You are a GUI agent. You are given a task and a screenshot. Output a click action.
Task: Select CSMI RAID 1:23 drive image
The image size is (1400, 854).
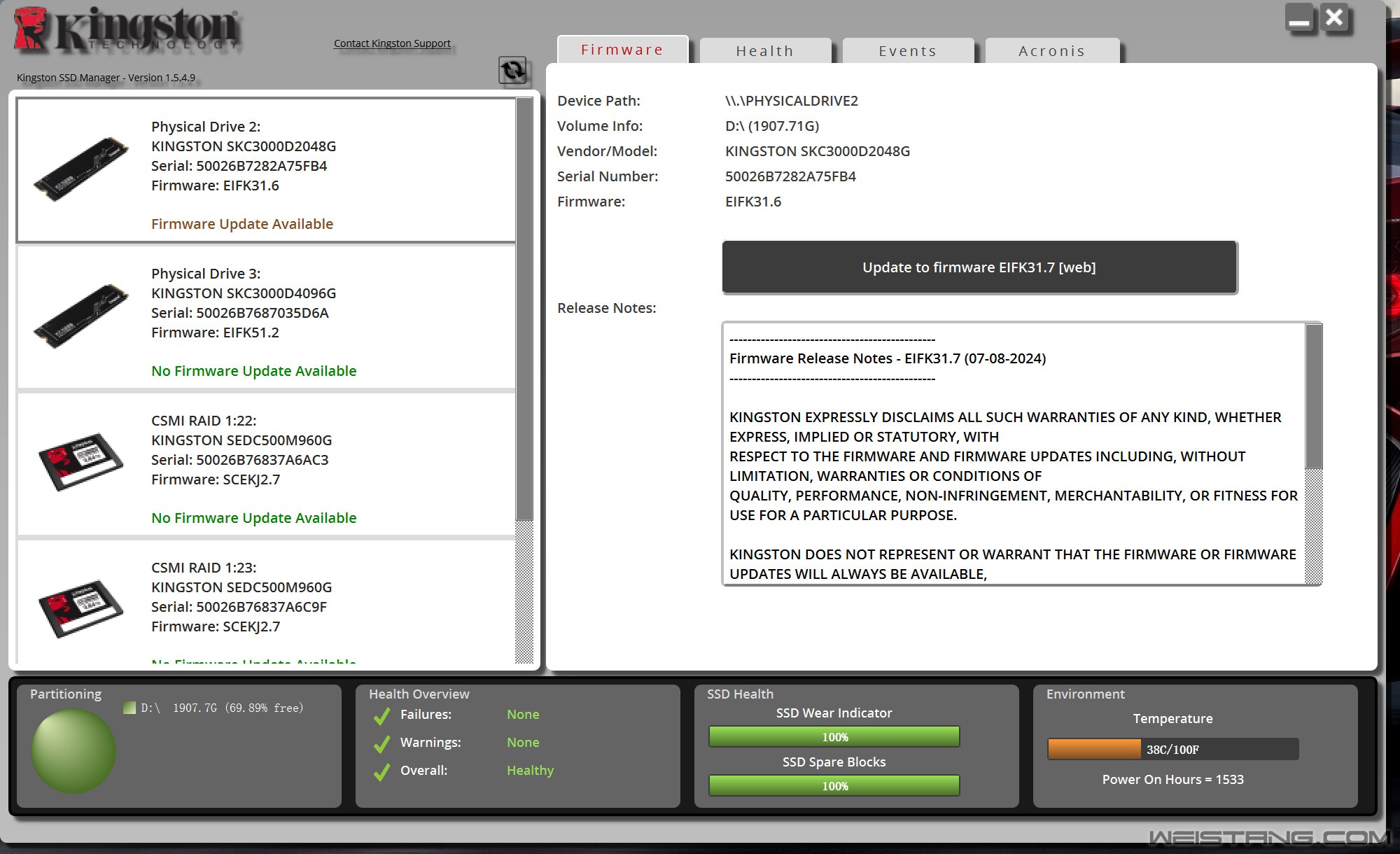coord(81,609)
